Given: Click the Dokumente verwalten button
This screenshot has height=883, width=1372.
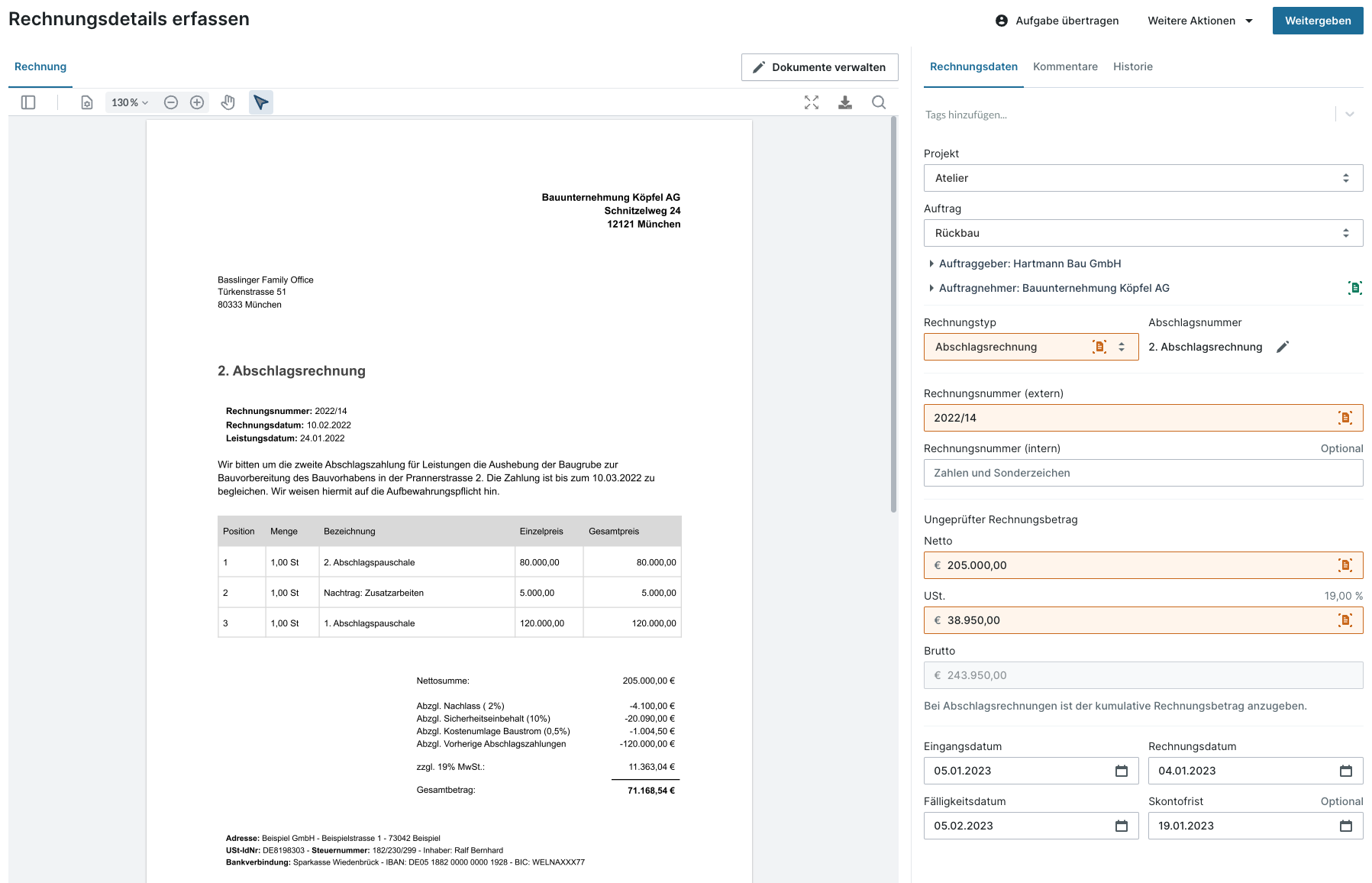Looking at the screenshot, I should click(819, 67).
